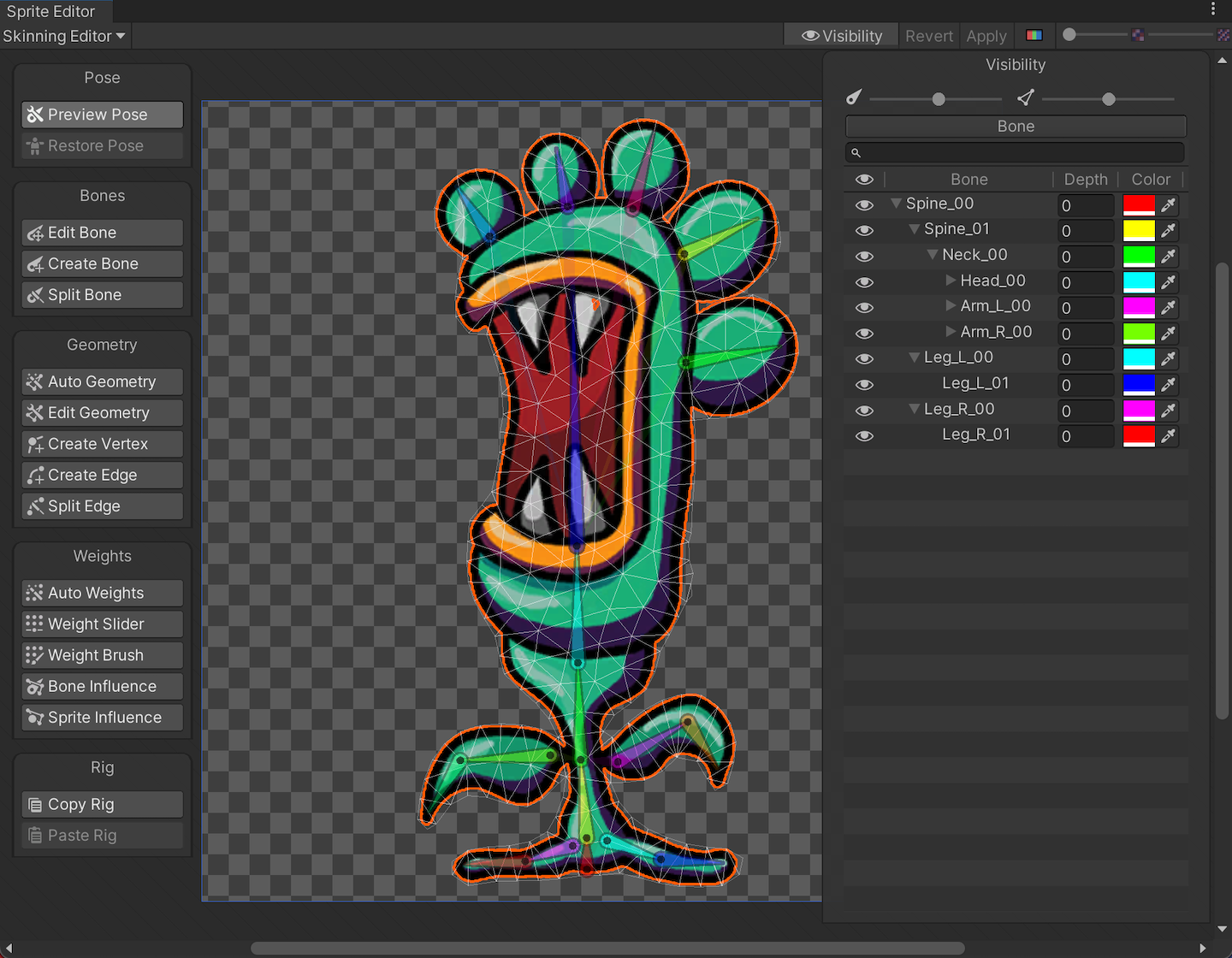1232x958 pixels.
Task: Select the Weight Brush tool
Action: click(x=103, y=655)
